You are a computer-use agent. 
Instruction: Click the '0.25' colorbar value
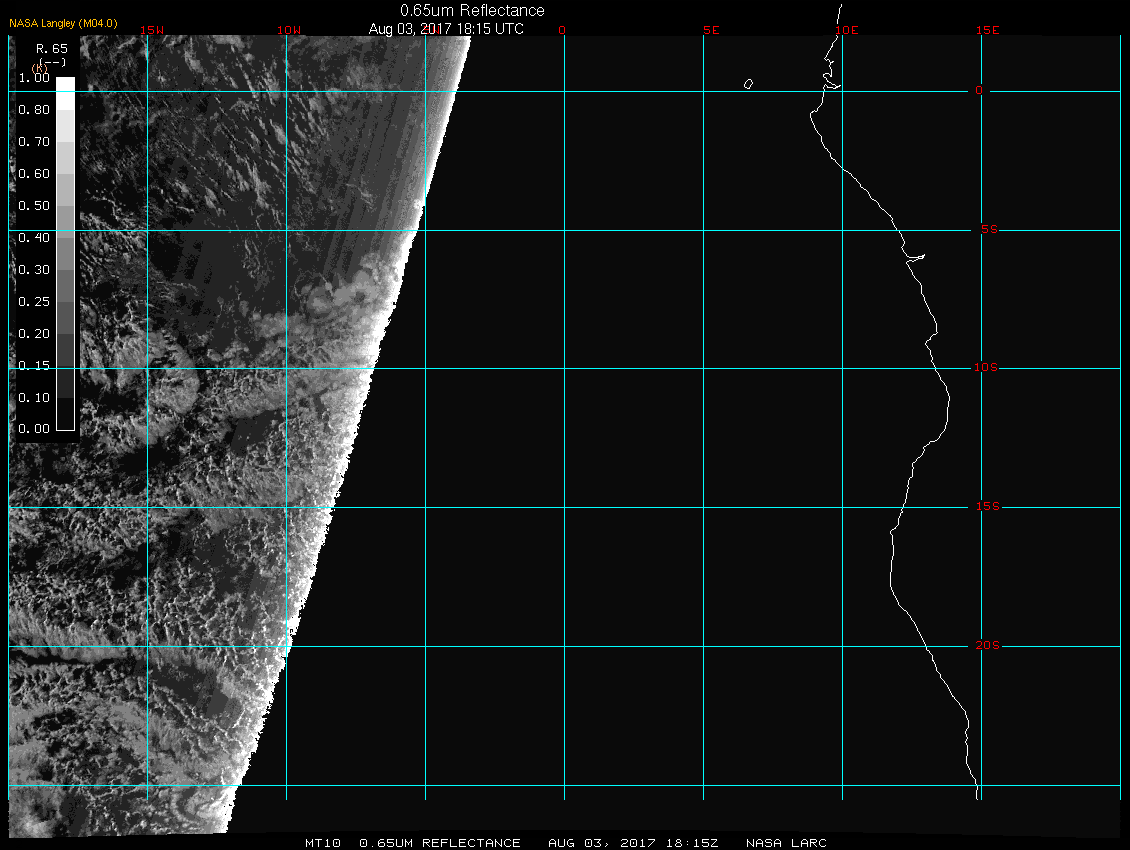(34, 301)
